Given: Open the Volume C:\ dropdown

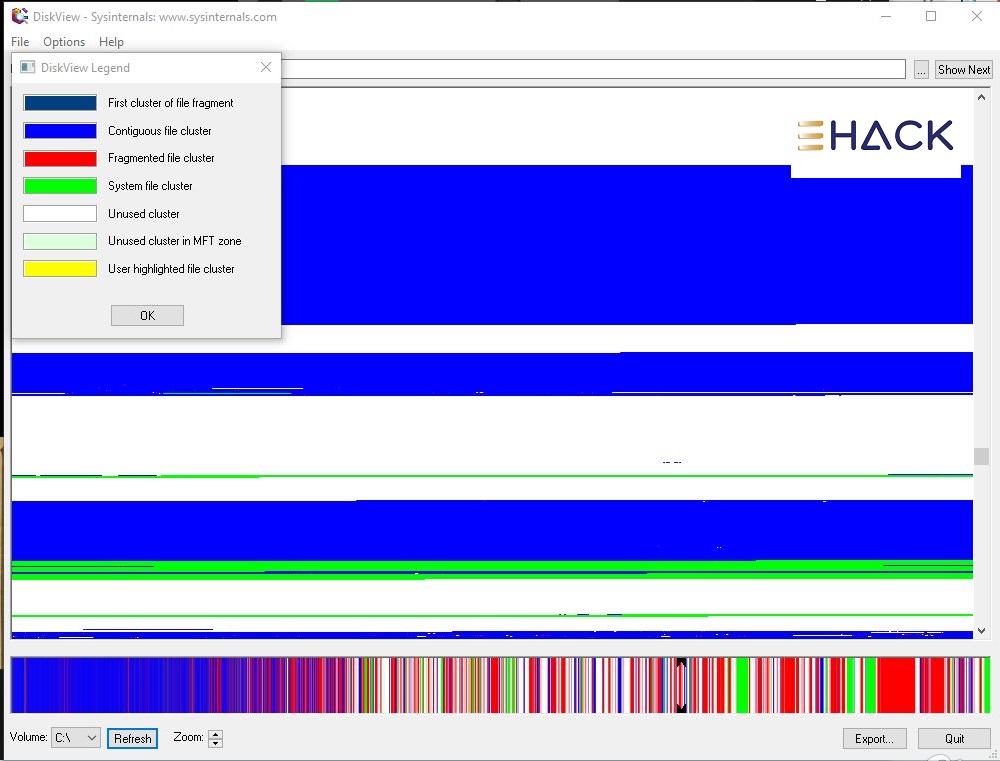Looking at the screenshot, I should click(75, 737).
